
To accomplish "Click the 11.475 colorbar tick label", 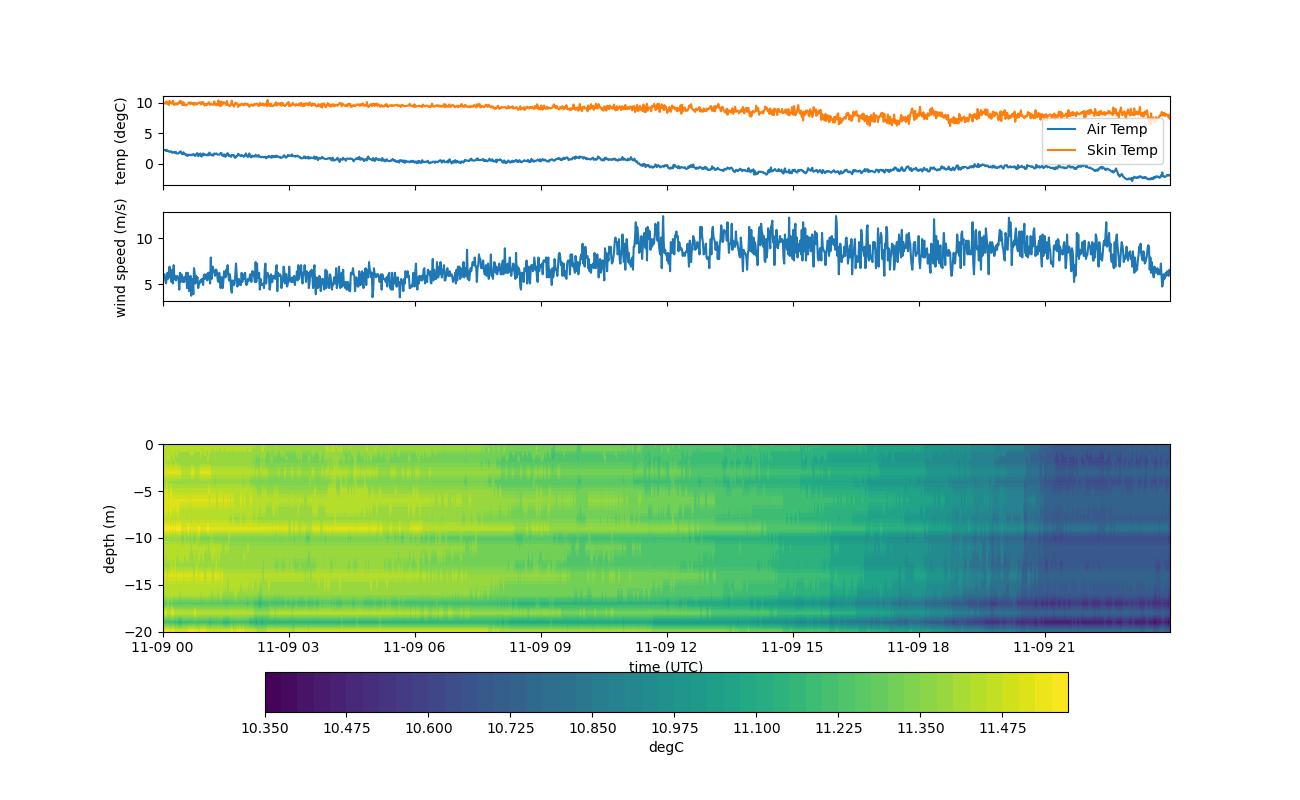I will [1002, 728].
